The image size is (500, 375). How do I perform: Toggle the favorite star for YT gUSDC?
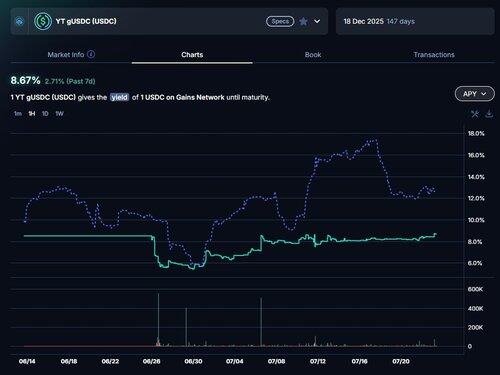[303, 21]
